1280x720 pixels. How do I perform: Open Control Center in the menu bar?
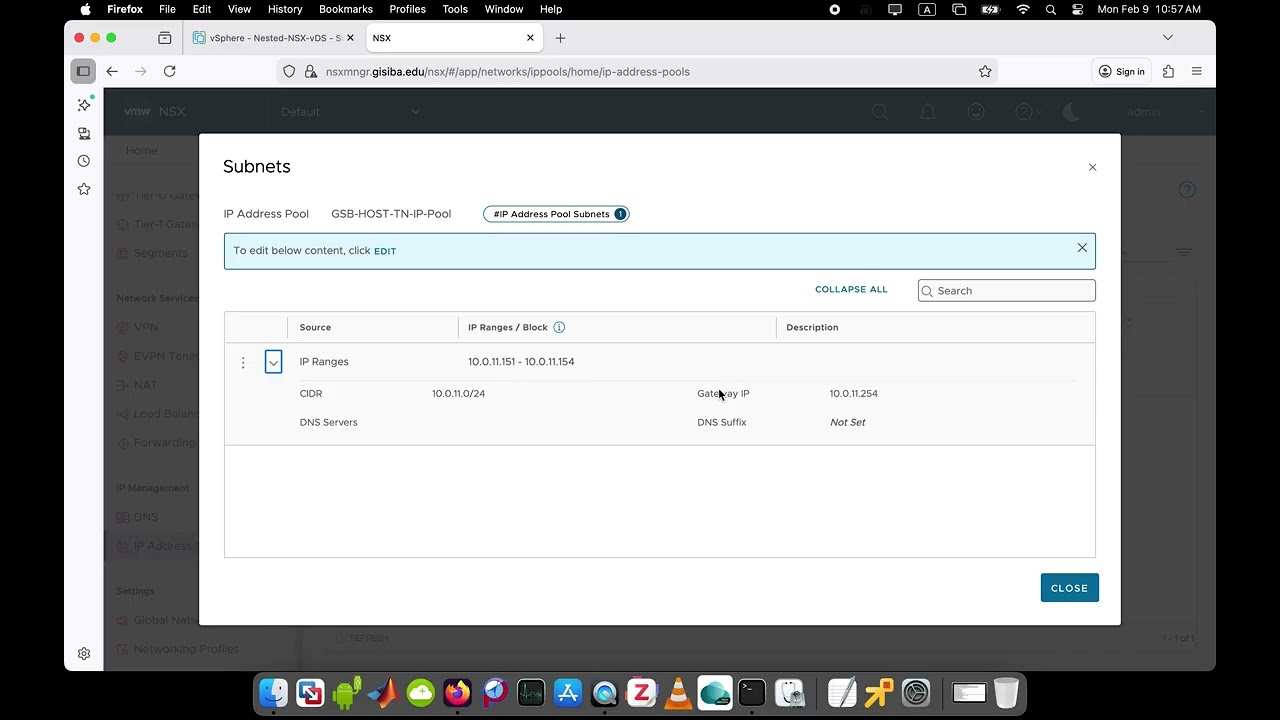point(1077,9)
